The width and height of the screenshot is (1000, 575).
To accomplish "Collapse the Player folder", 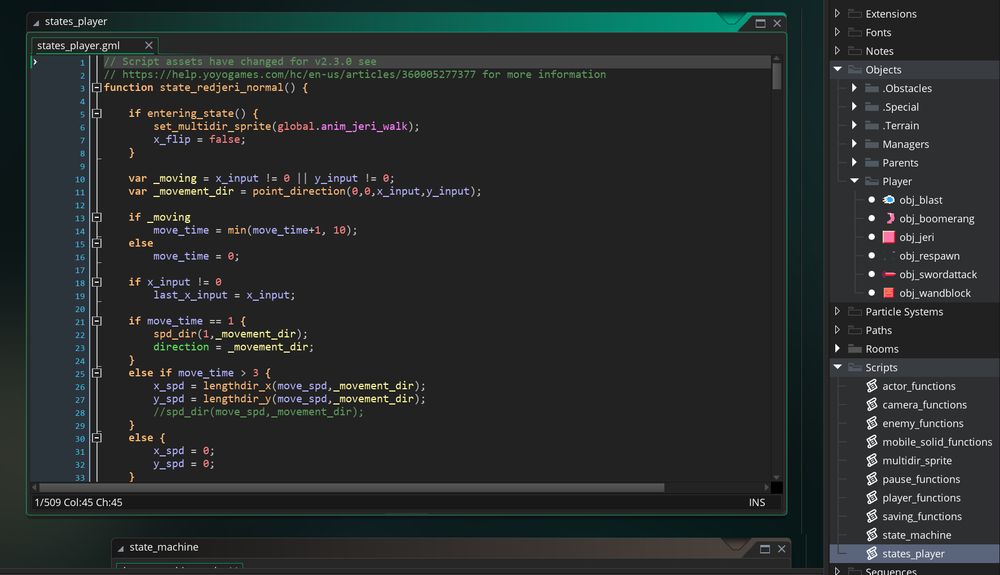I will point(855,181).
